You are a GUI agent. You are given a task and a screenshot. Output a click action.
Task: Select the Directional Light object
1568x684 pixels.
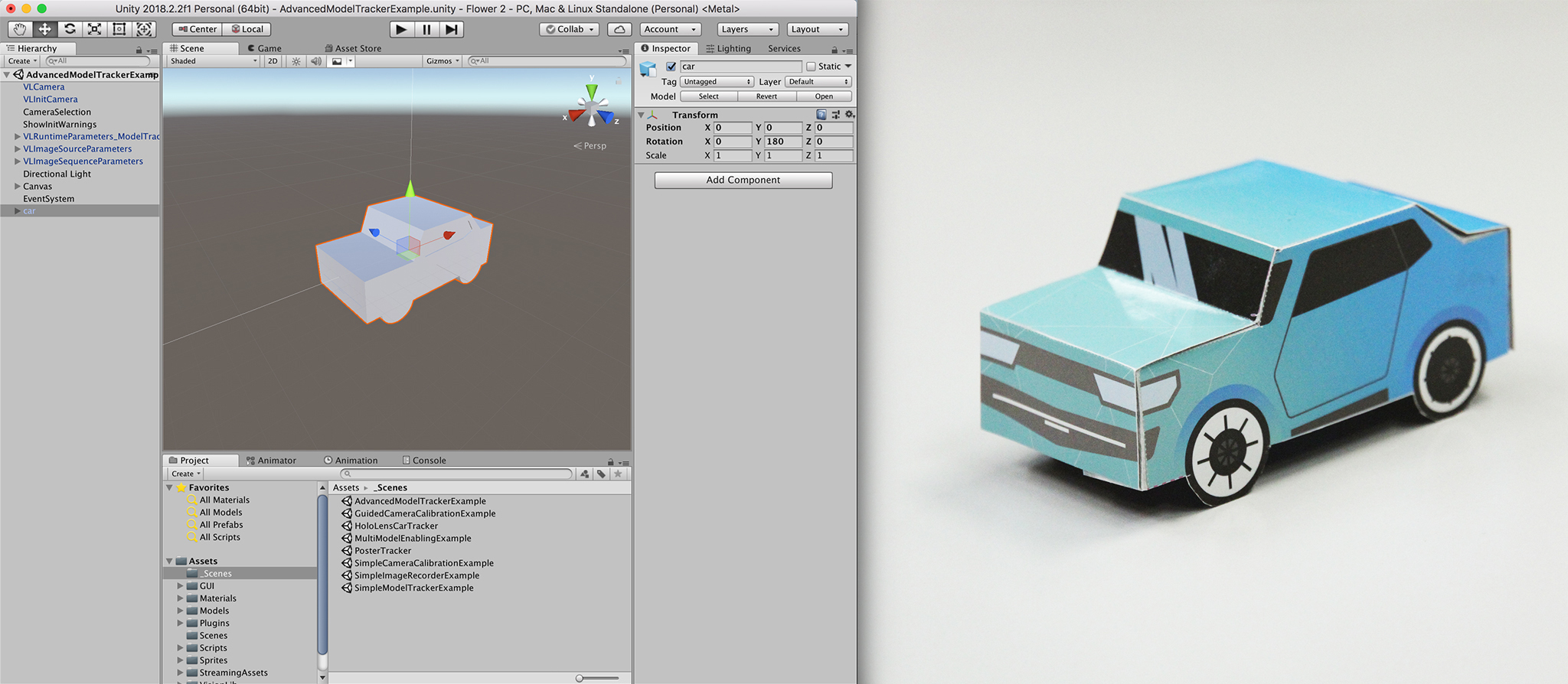pyautogui.click(x=57, y=174)
